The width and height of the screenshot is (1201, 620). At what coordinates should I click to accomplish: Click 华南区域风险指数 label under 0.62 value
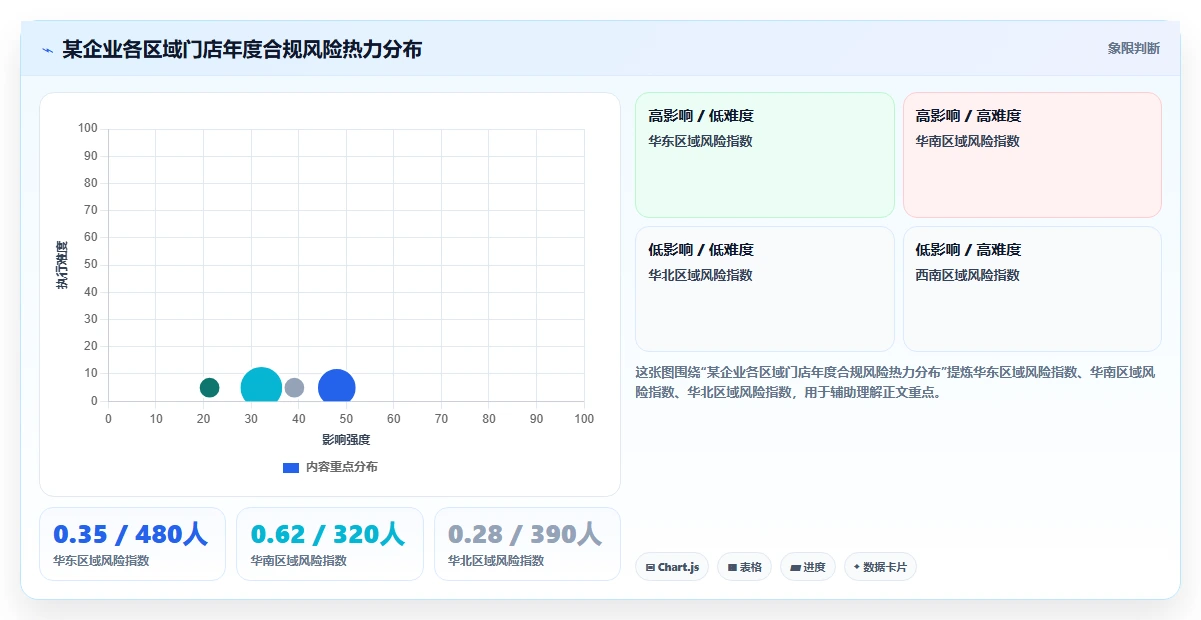(299, 561)
